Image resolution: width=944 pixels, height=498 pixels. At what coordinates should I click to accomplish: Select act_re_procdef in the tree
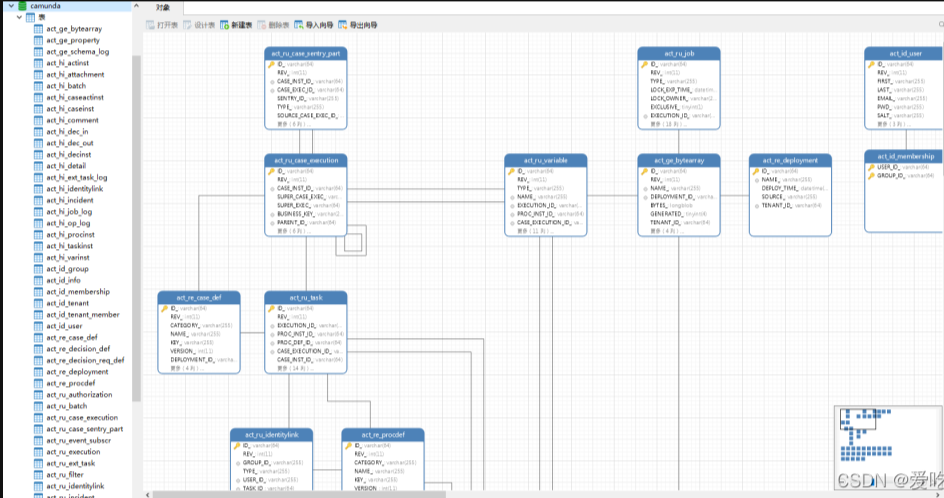point(70,384)
